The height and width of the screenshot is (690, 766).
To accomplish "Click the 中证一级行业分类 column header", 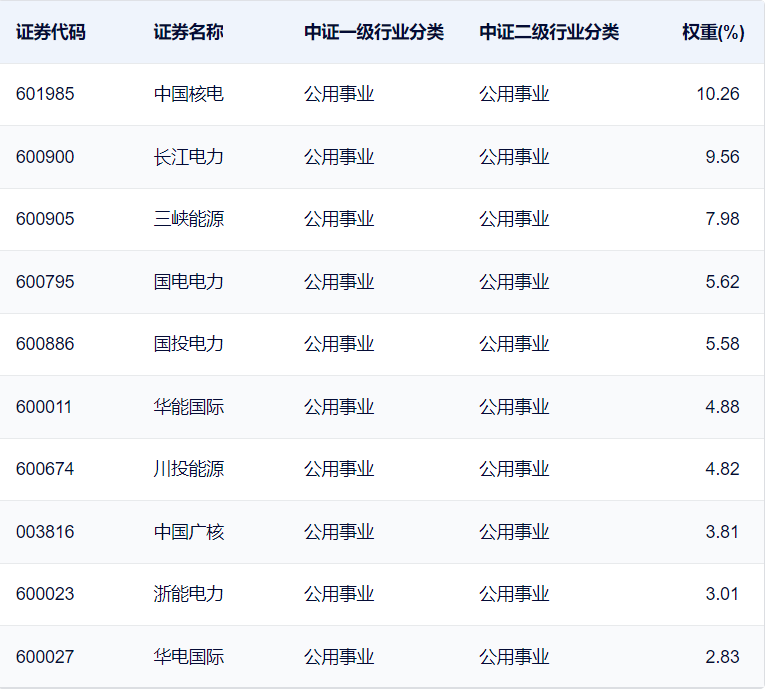I will click(374, 32).
